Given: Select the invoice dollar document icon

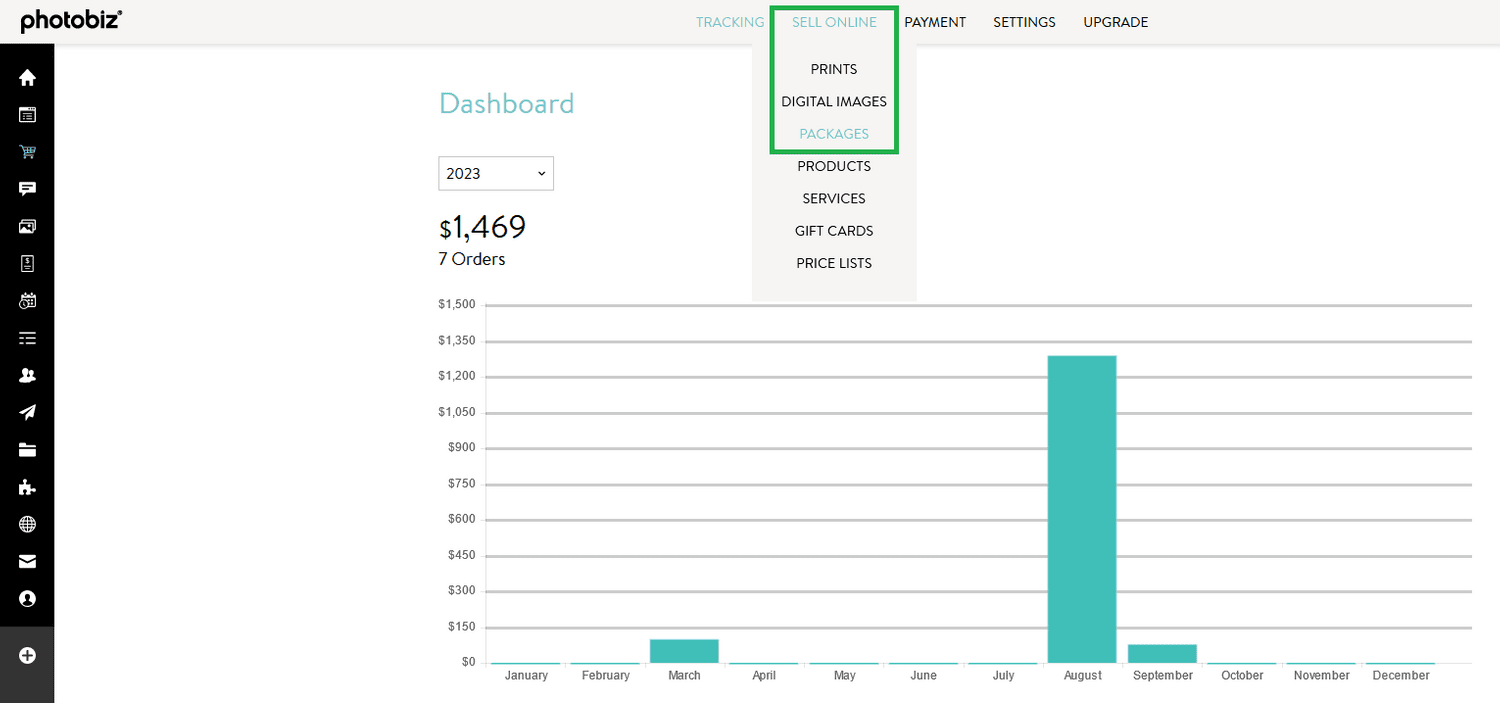Looking at the screenshot, I should pyautogui.click(x=27, y=264).
